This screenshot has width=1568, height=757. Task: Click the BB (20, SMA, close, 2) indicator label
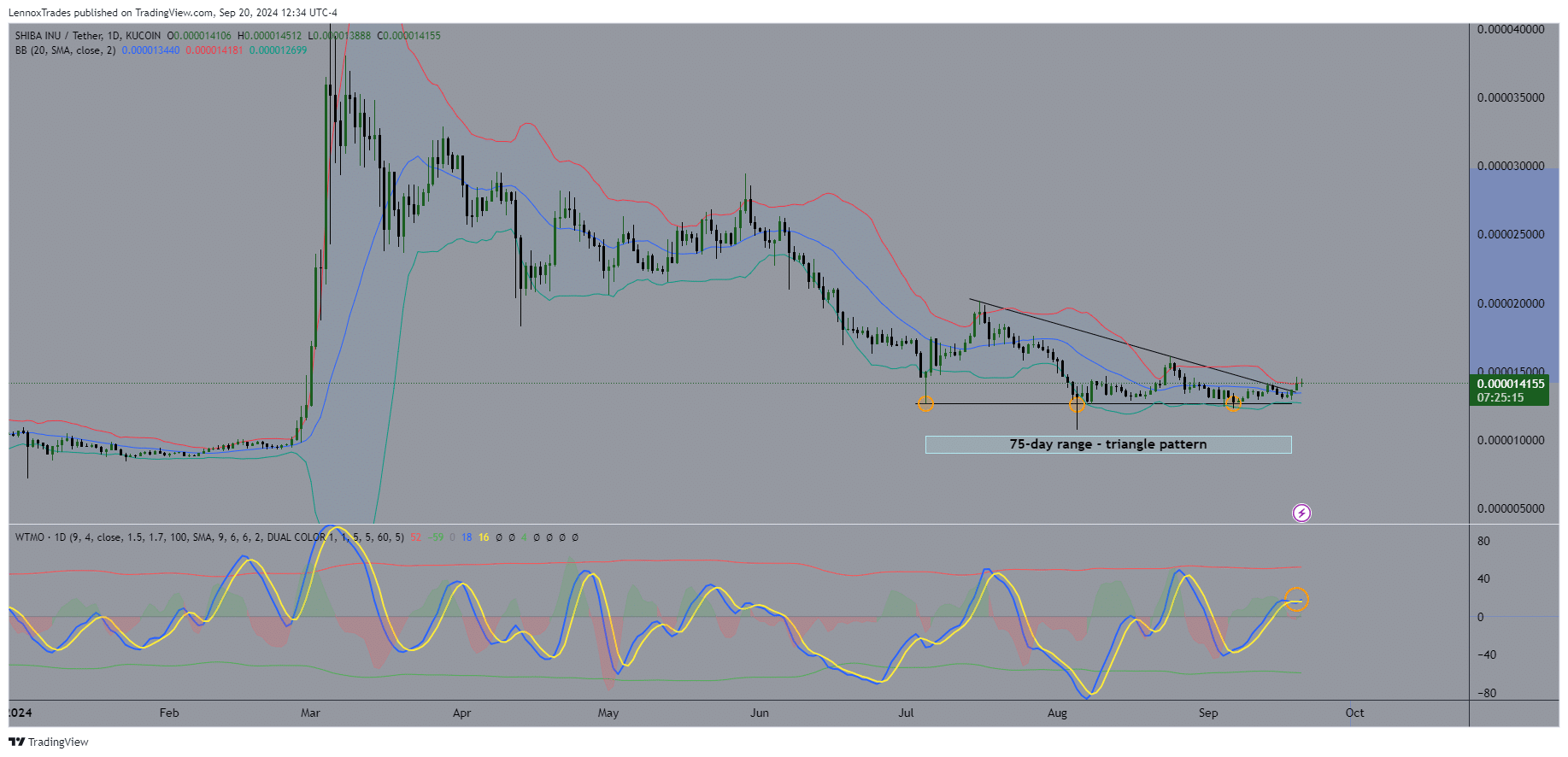(65, 50)
